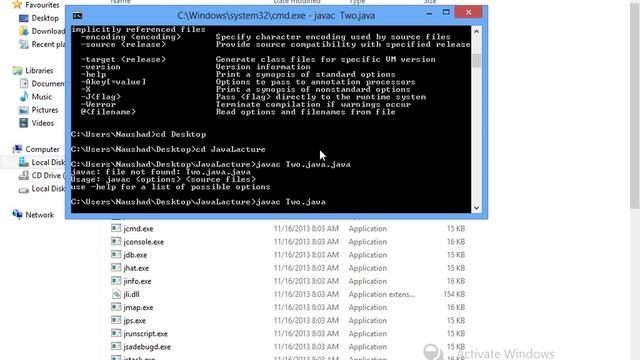640x360 pixels.
Task: Click the Computer icon in sidebar
Action: 17,149
